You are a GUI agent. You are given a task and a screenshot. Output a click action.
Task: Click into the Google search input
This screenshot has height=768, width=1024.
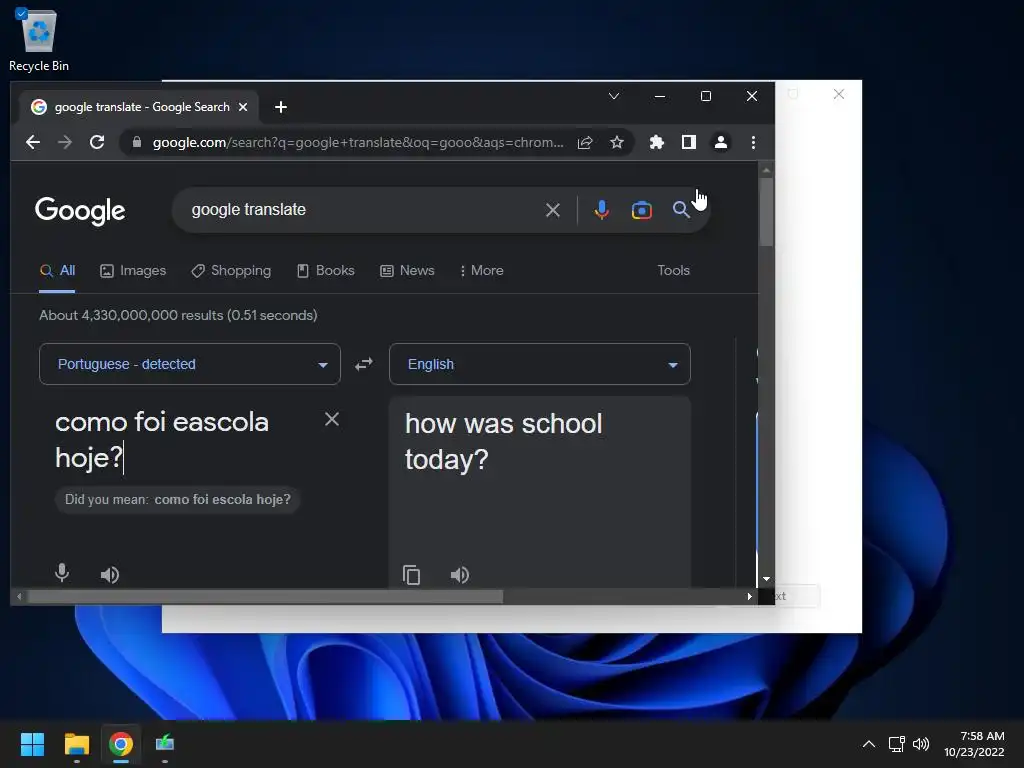(x=362, y=210)
